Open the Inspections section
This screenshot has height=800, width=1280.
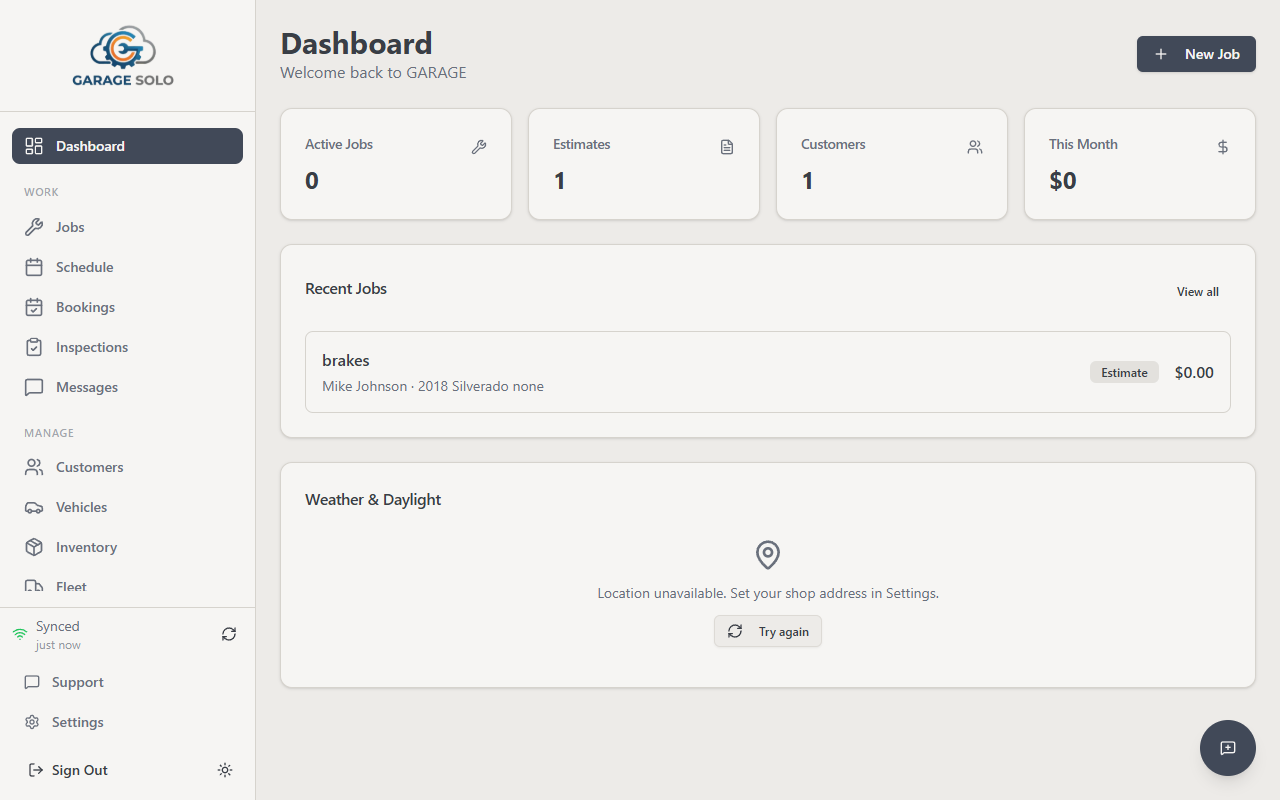coord(127,347)
